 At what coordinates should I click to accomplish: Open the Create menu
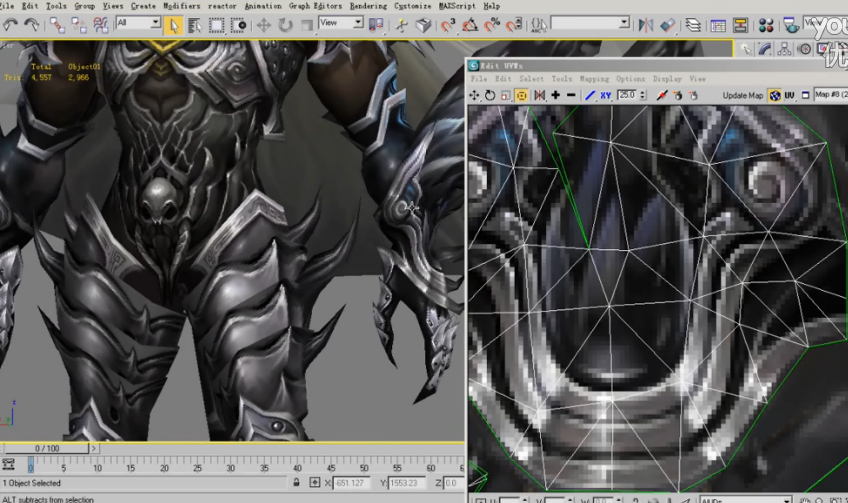coord(143,6)
